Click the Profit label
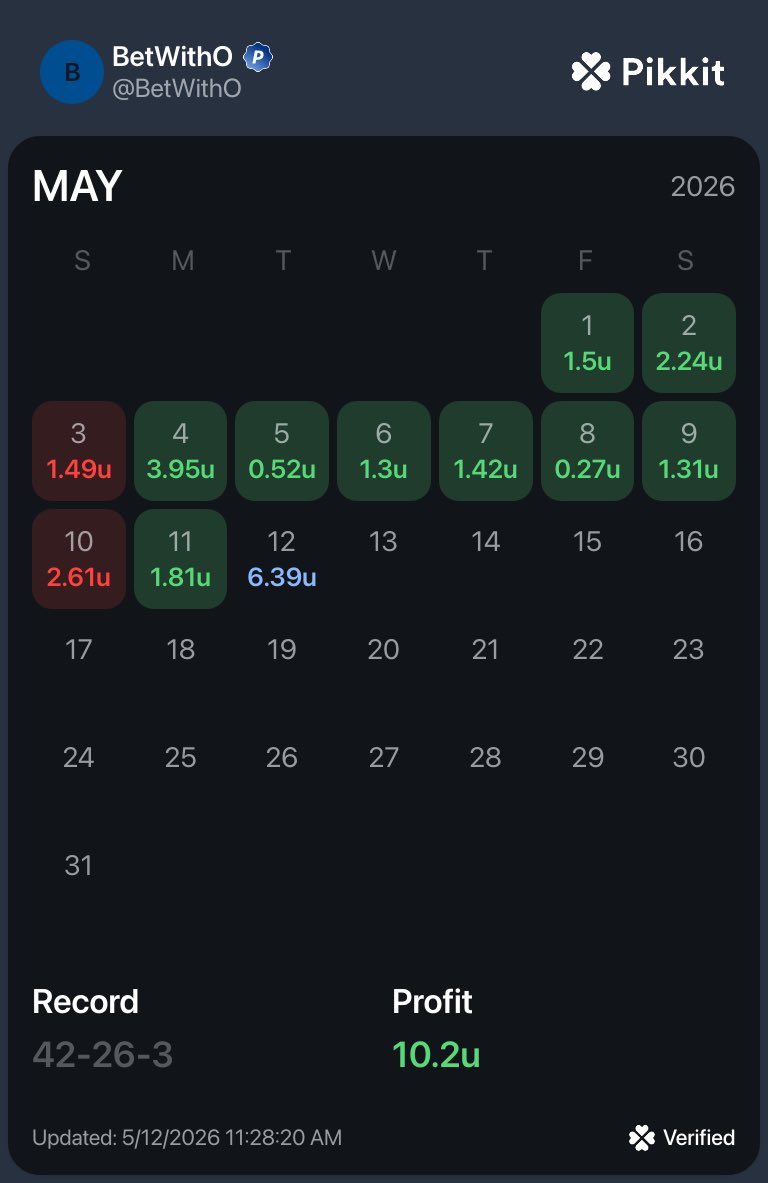 tap(432, 1002)
